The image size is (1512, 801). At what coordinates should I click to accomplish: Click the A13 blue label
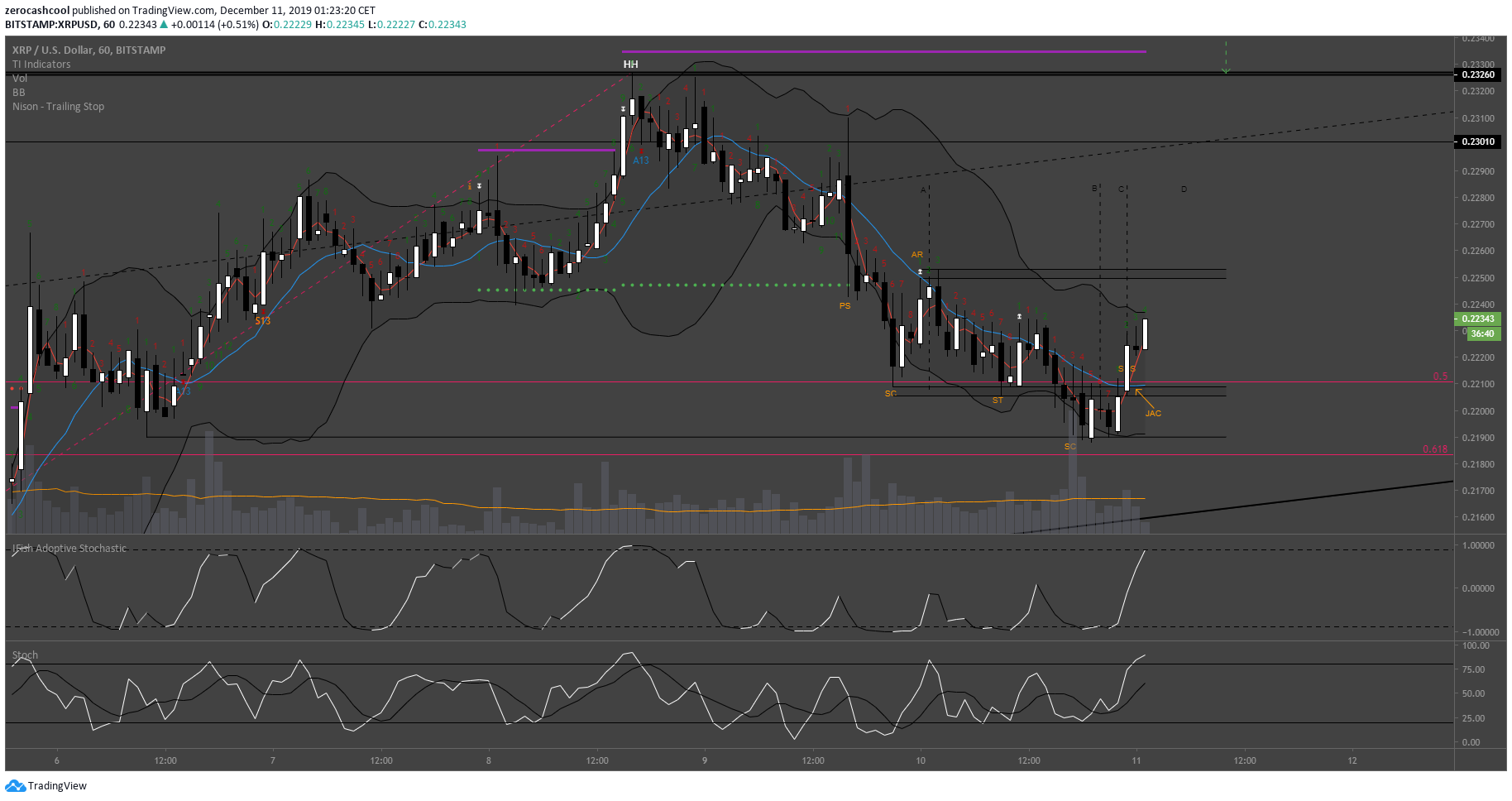[x=641, y=161]
